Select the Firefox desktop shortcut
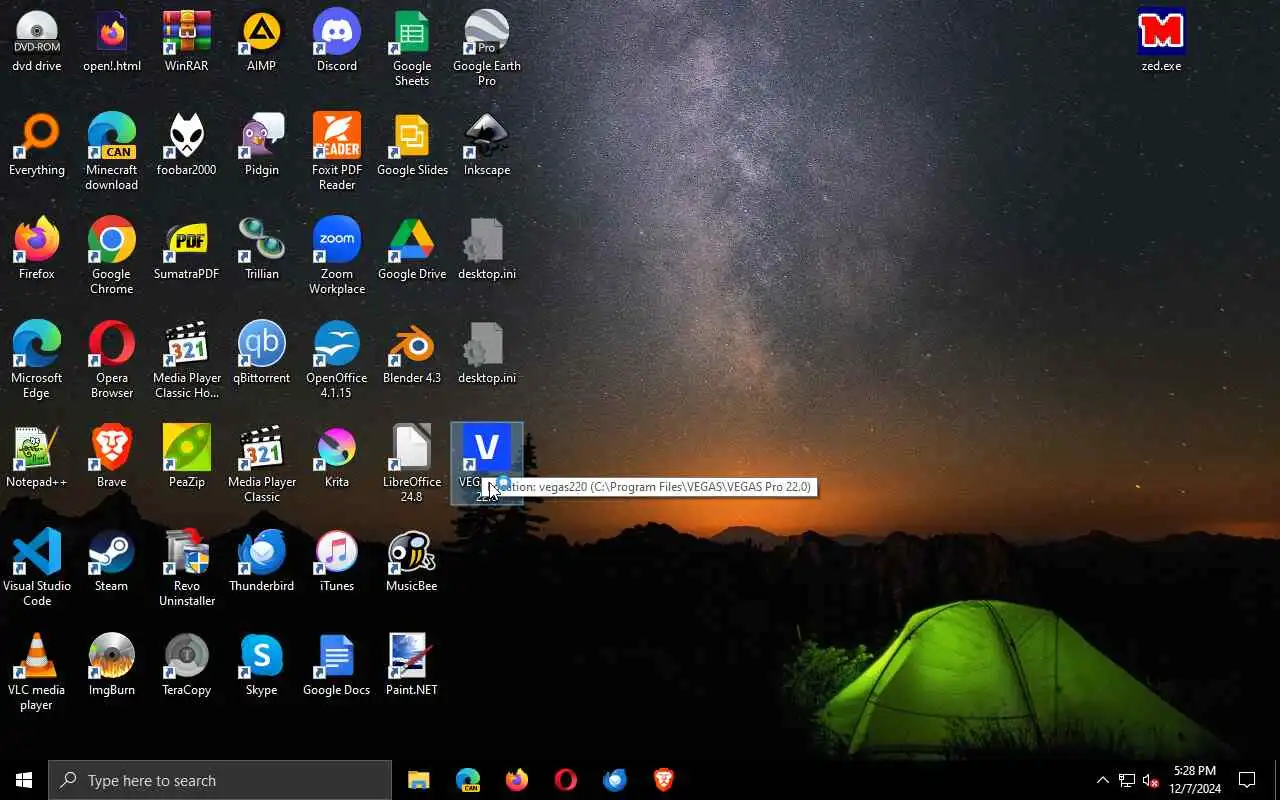The height and width of the screenshot is (800, 1280). coord(37,248)
